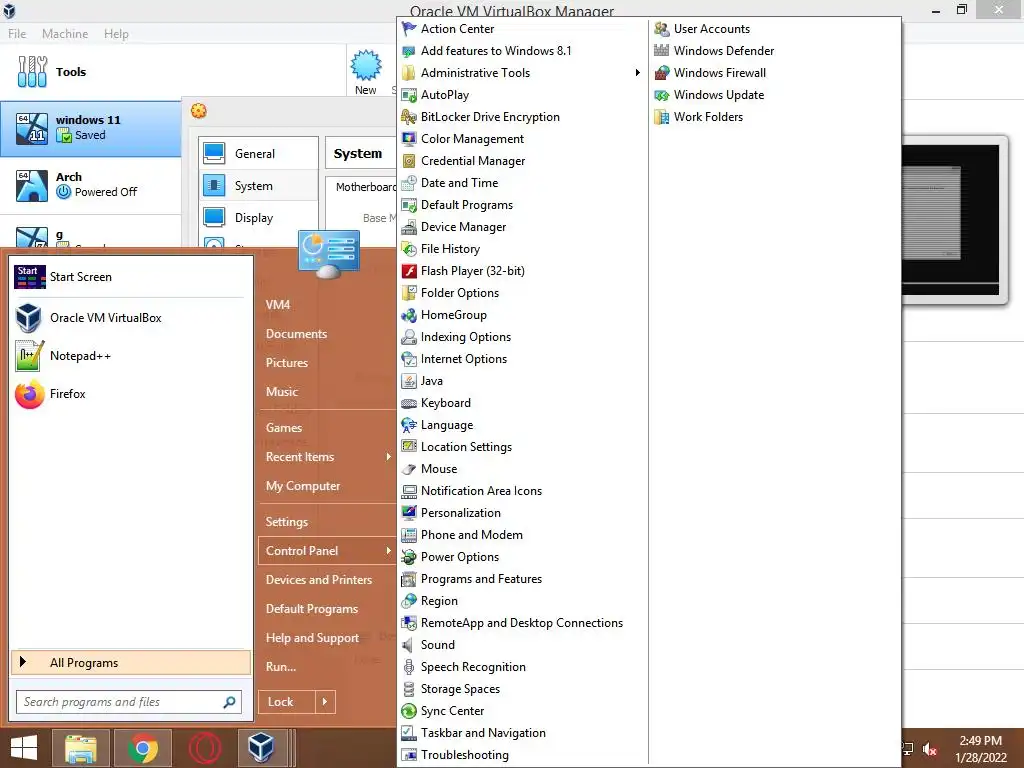Expand Recent Items submenu arrow
The width and height of the screenshot is (1024, 768).
pyautogui.click(x=388, y=456)
